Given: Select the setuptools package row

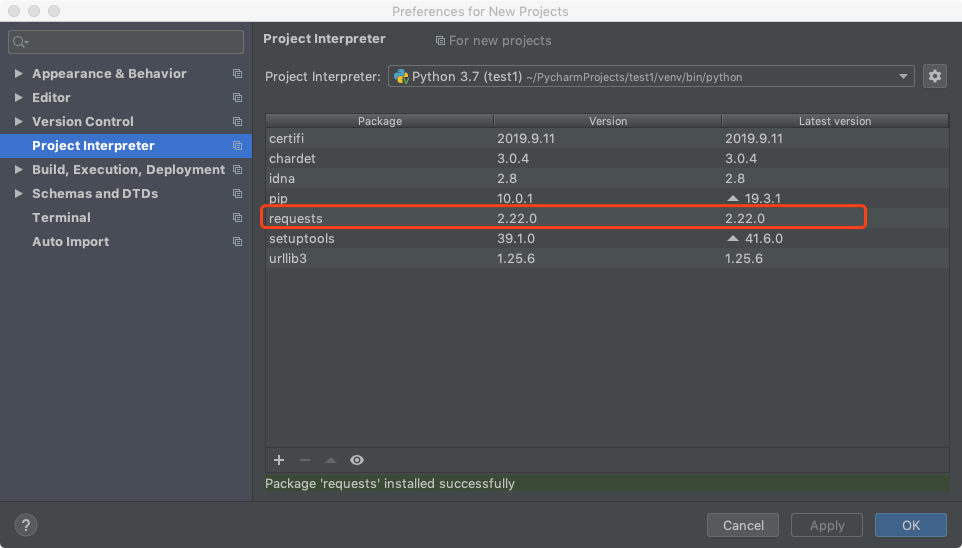Looking at the screenshot, I should [607, 238].
